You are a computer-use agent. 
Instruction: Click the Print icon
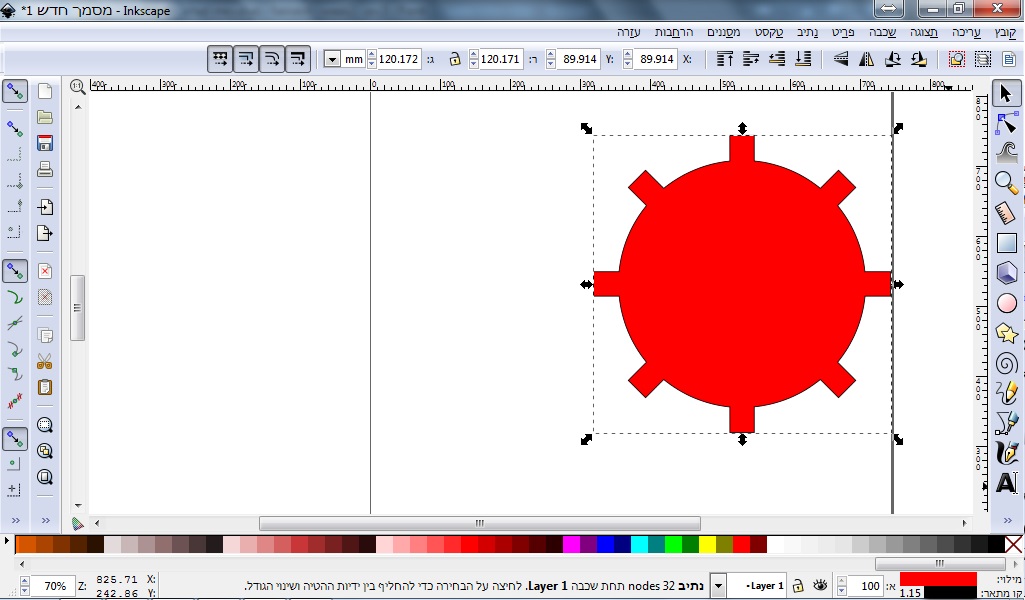(x=44, y=169)
